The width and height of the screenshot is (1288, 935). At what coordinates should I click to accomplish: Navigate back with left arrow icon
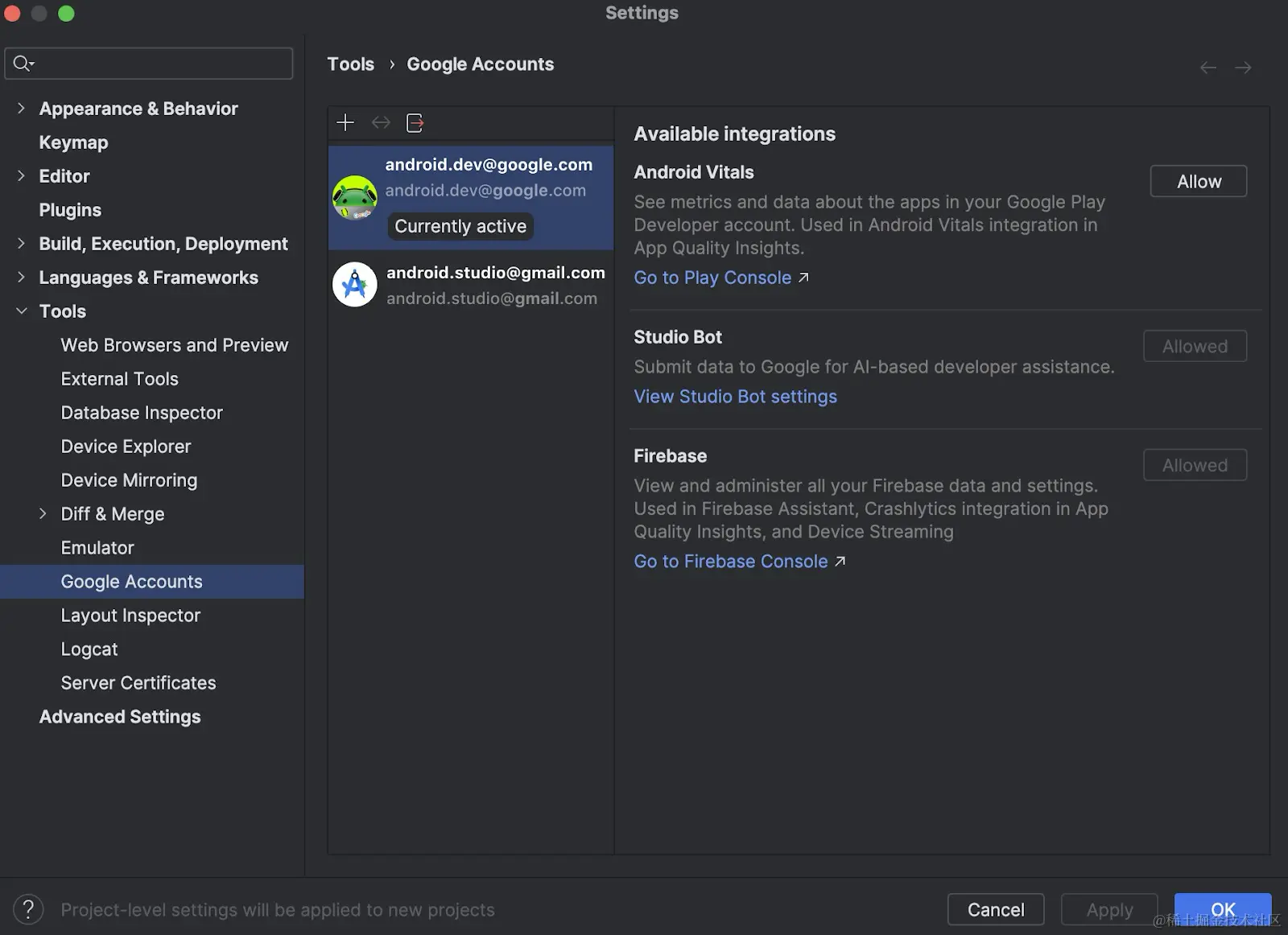1207,68
